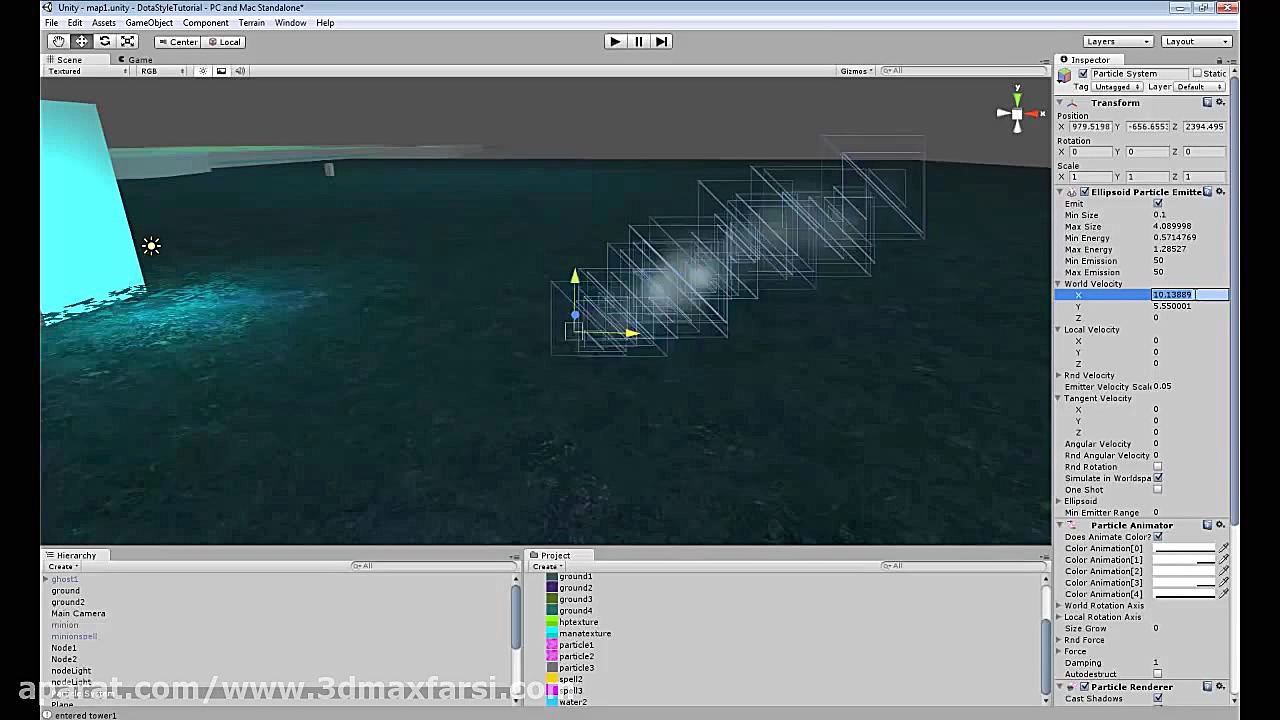Screen dimensions: 1280x720
Task: Open Color Animation[1] color swatch
Action: [1185, 560]
